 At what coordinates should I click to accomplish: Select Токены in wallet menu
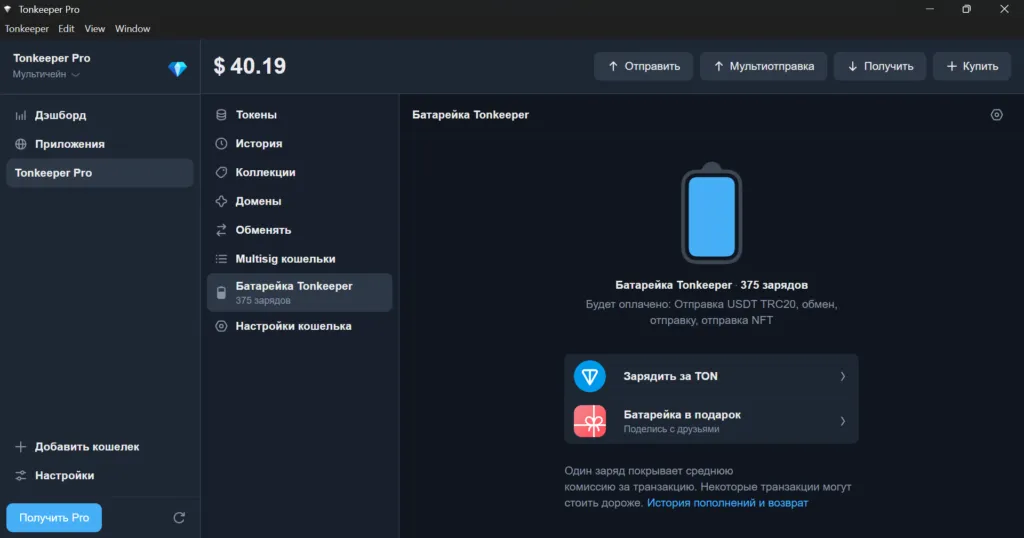(x=256, y=115)
